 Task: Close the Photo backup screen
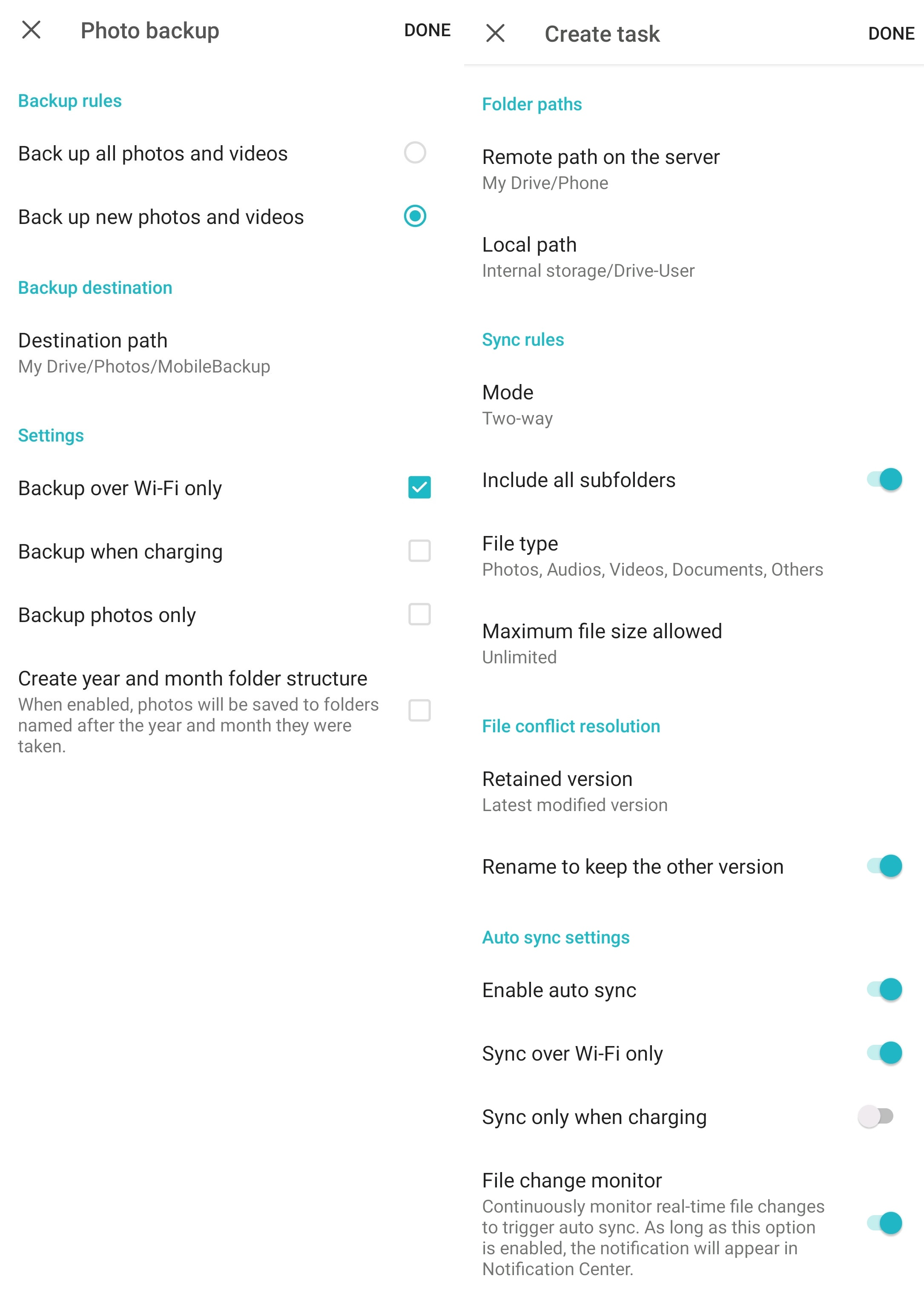[31, 29]
